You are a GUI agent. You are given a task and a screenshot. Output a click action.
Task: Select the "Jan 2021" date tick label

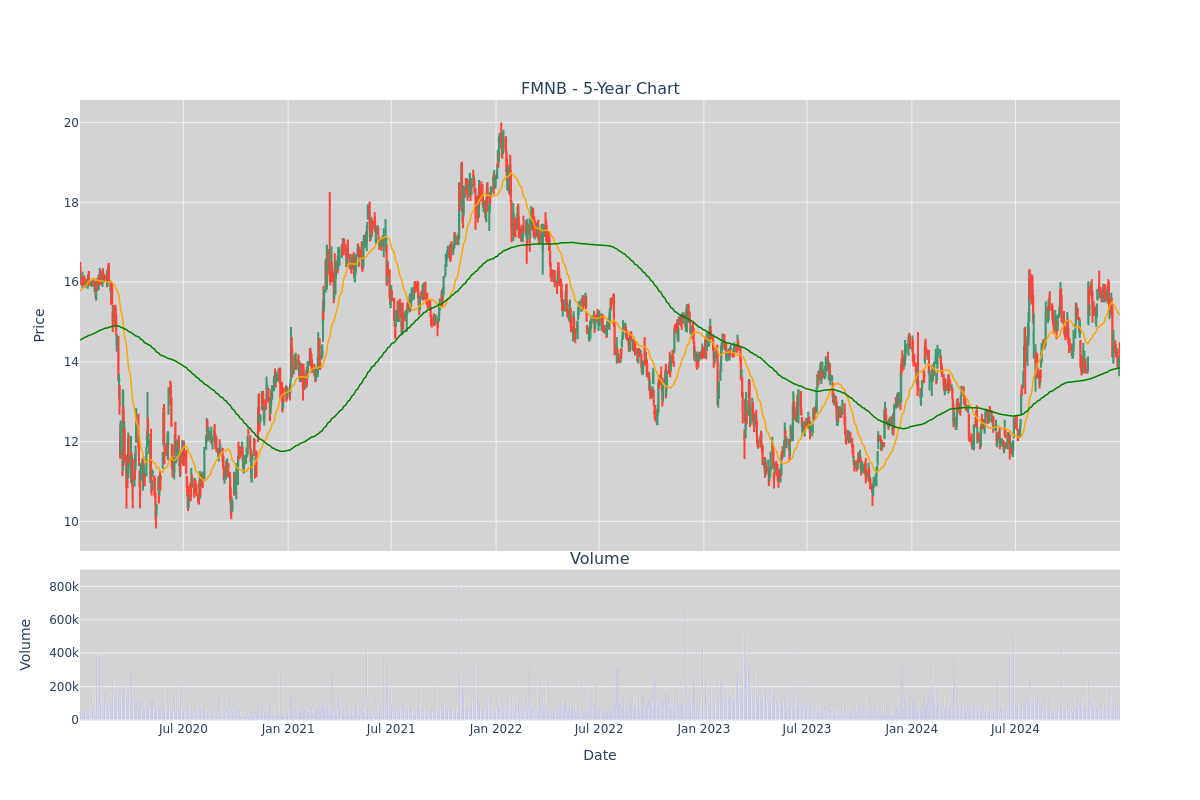coord(288,729)
